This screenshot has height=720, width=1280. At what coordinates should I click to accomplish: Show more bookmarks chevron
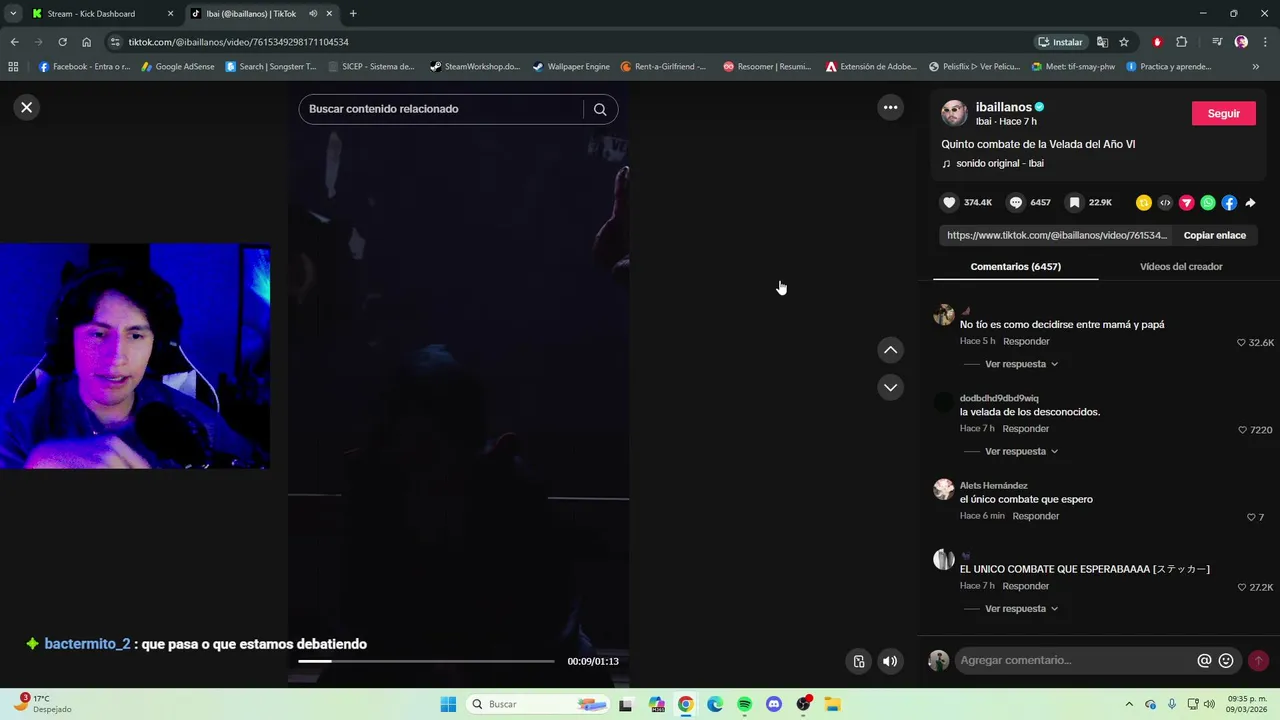(1256, 67)
